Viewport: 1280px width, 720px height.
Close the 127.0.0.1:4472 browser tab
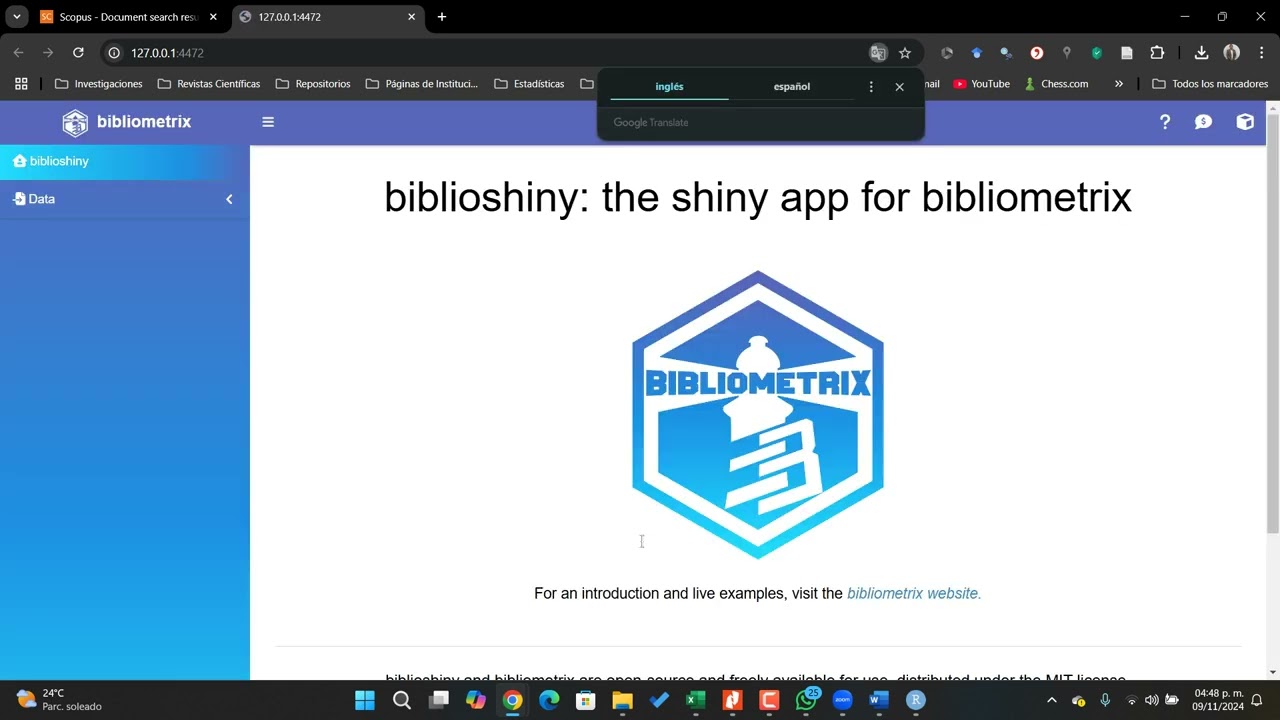(411, 17)
